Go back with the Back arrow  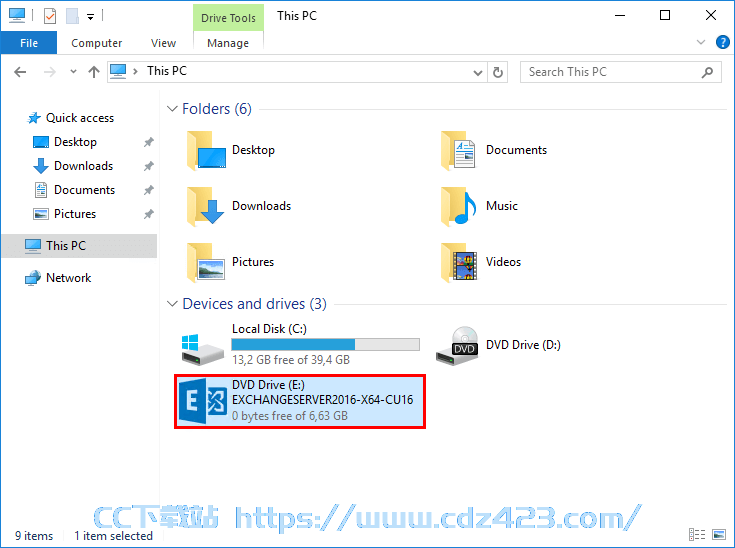click(x=20, y=72)
